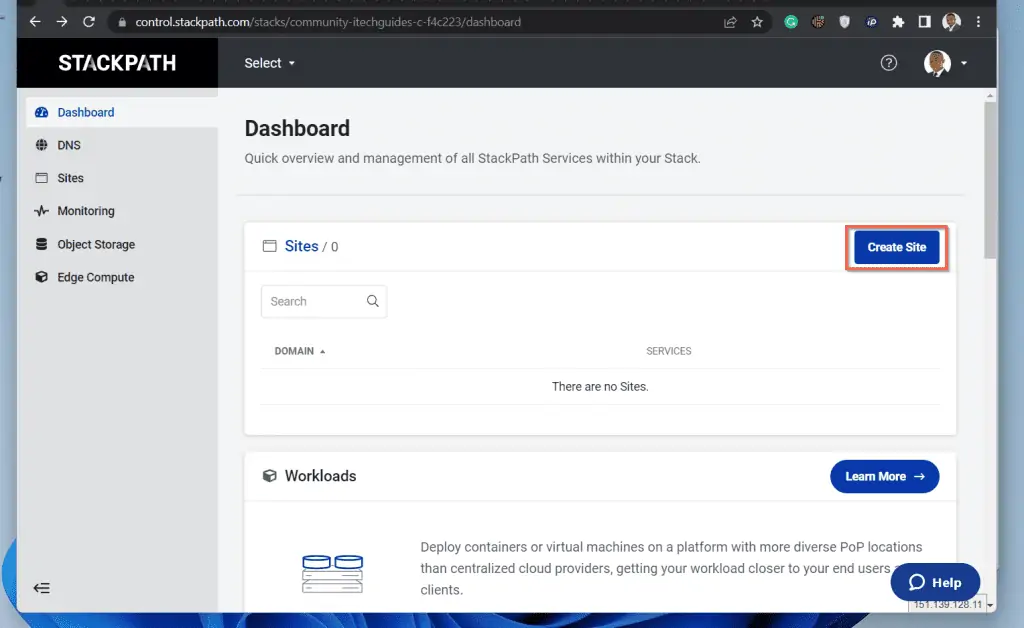Open the Select stack dropdown

267,62
